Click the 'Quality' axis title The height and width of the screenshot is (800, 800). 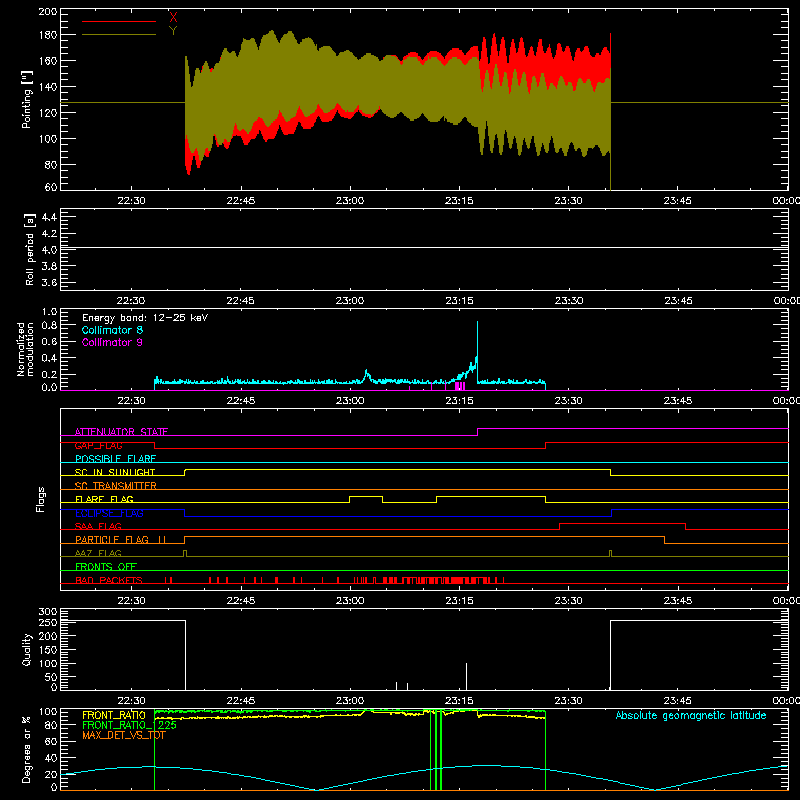click(x=27, y=649)
